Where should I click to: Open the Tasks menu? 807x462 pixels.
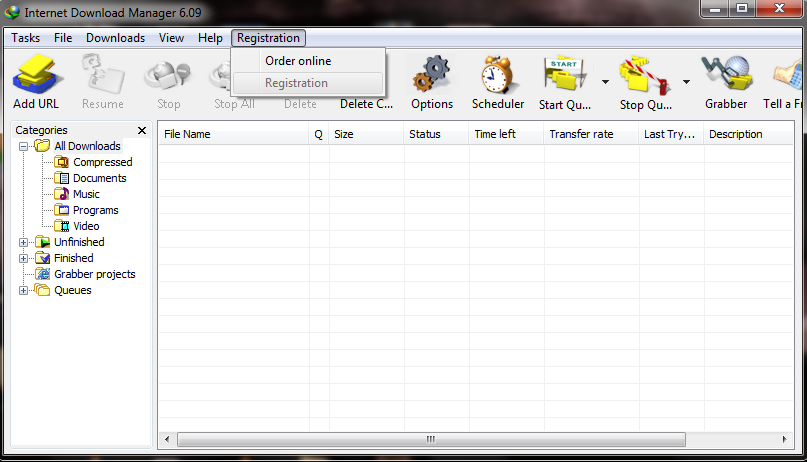coord(26,38)
